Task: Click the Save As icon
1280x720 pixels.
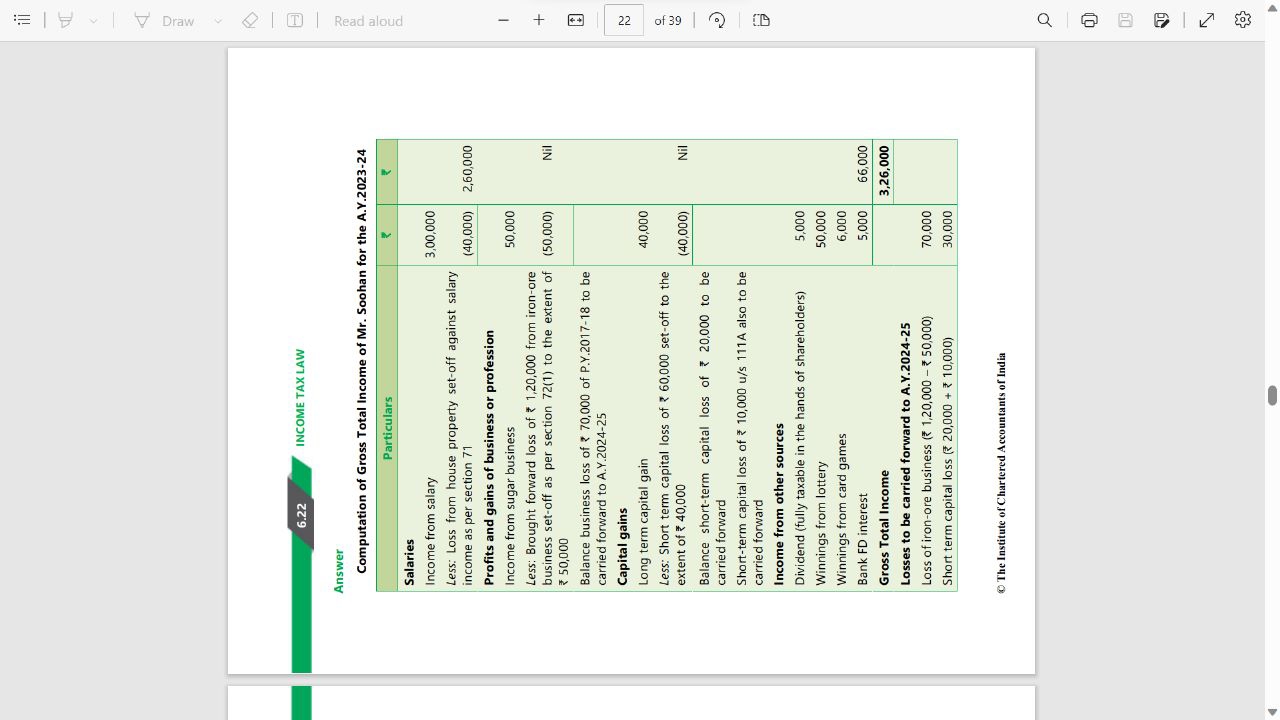Action: point(1161,20)
